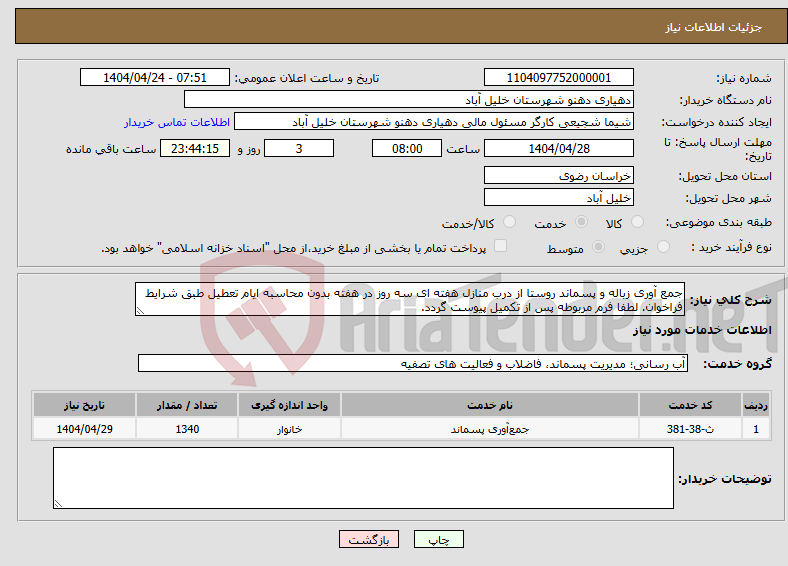The image size is (788, 566).
Task: Click the چاپ (print) button
Action: [x=438, y=539]
